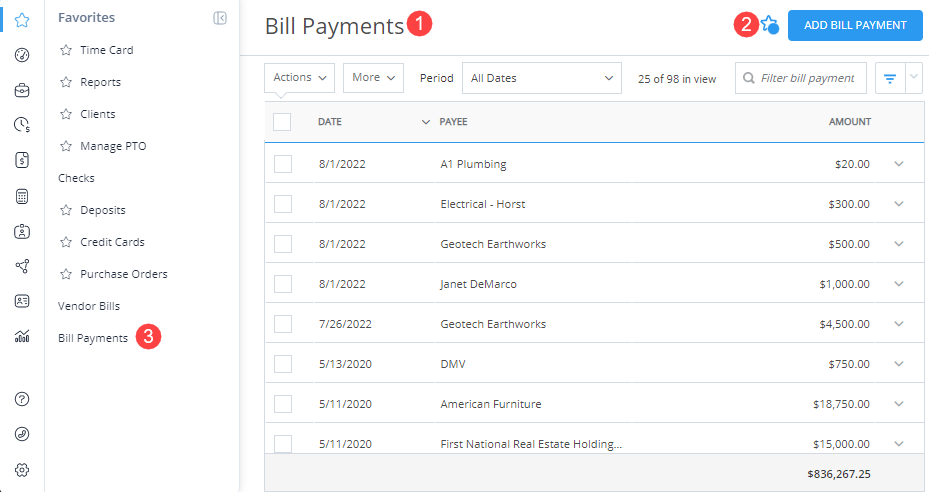Screen dimensions: 929x492
Task: Expand the DMV row chevron
Action: [899, 364]
